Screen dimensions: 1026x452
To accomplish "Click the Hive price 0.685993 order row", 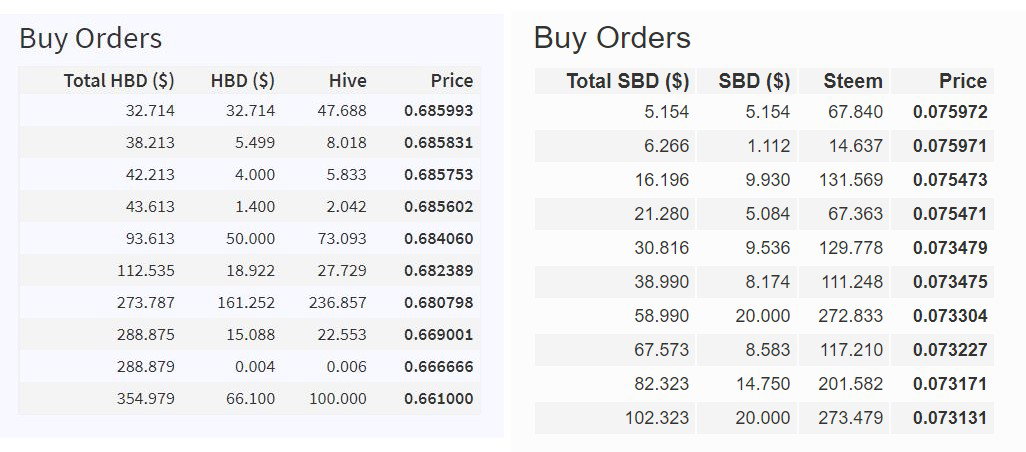I will pyautogui.click(x=249, y=111).
